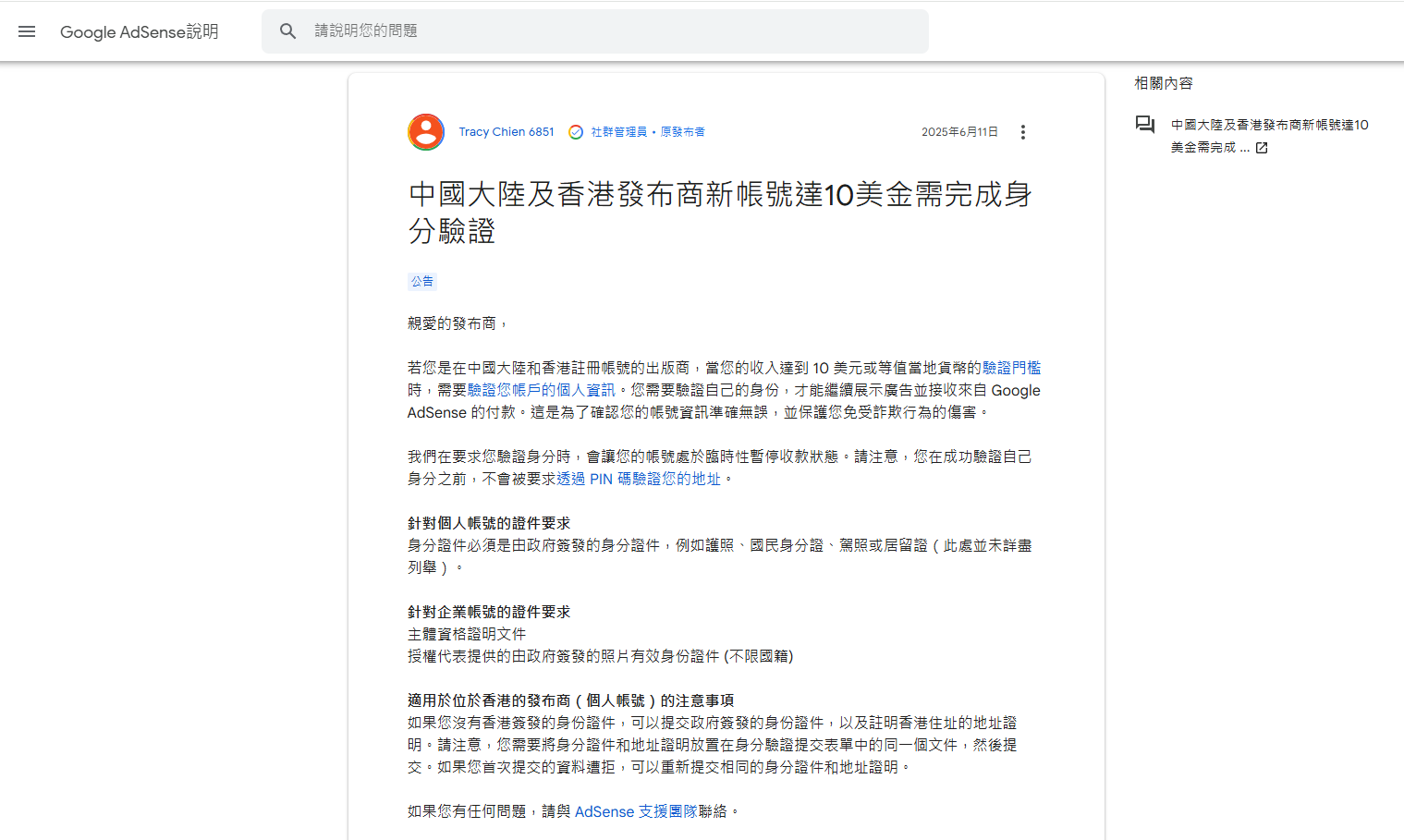Click the post title heading
This screenshot has height=840, width=1404.
pyautogui.click(x=721, y=213)
